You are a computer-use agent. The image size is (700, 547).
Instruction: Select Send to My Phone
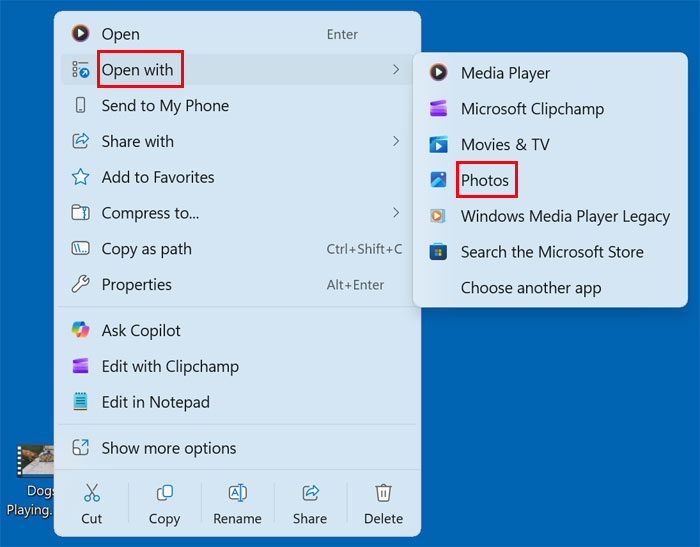237,105
